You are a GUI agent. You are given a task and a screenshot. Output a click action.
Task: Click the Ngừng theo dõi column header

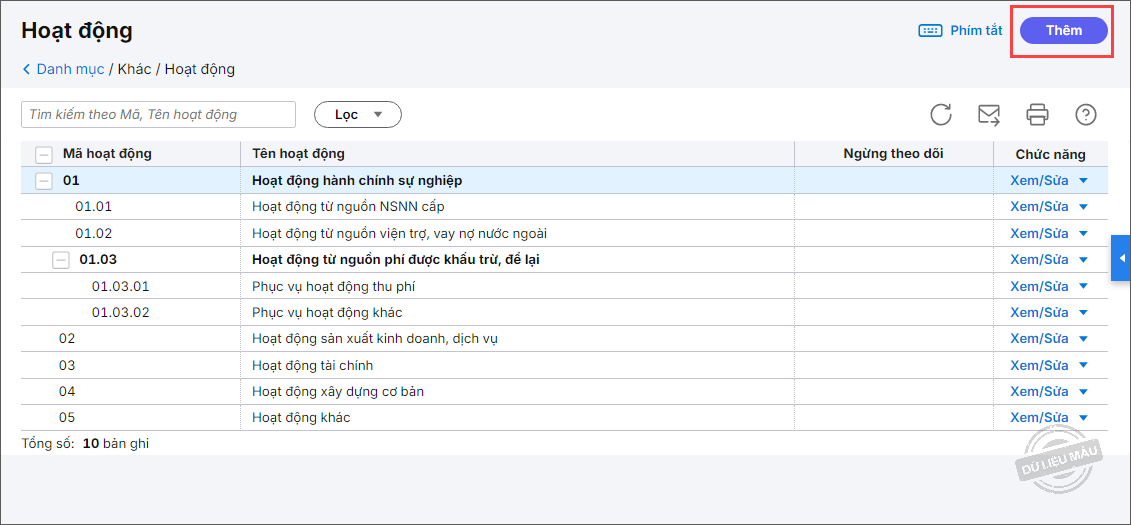893,154
